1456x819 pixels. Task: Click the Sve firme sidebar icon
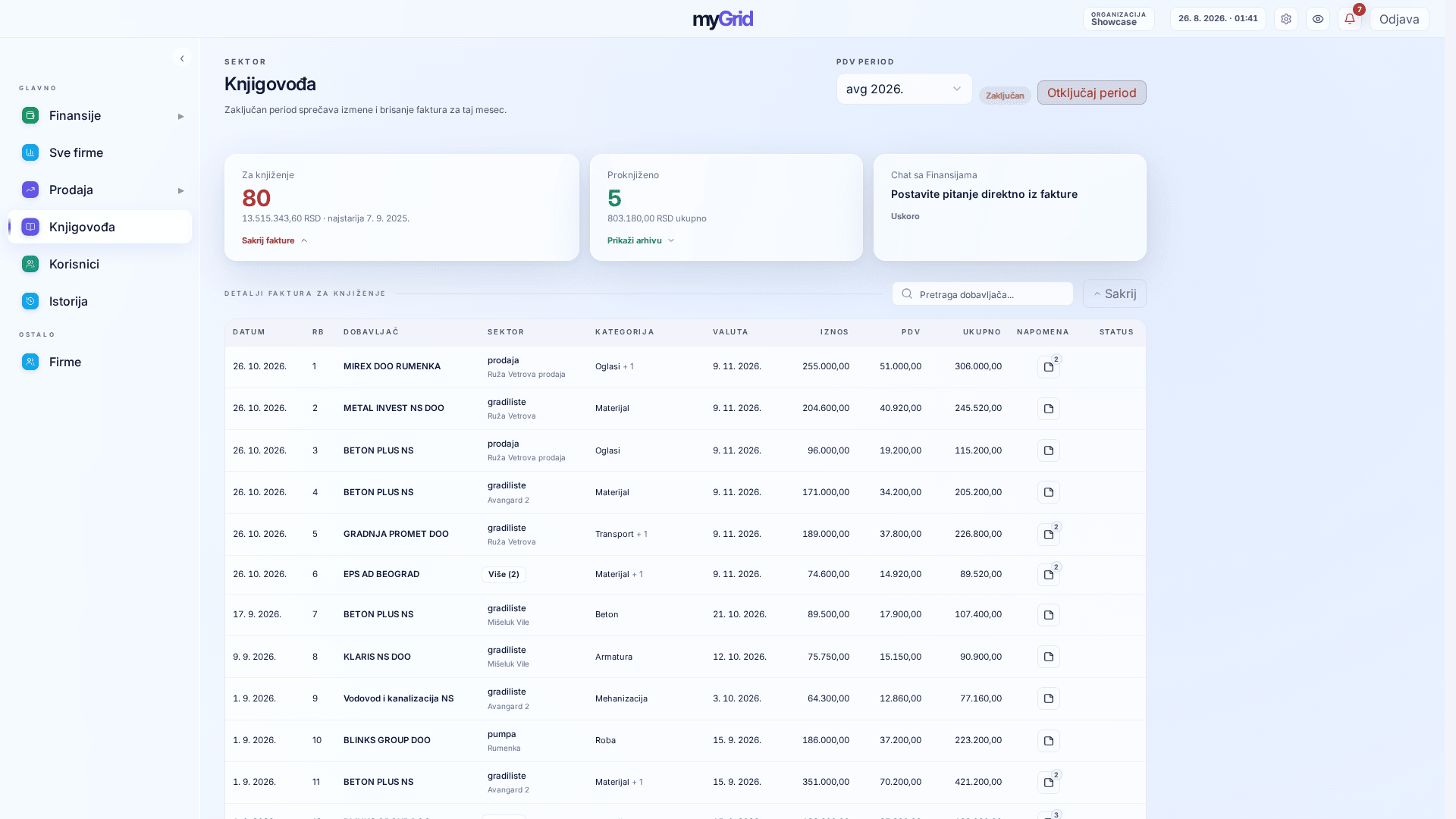tap(30, 152)
